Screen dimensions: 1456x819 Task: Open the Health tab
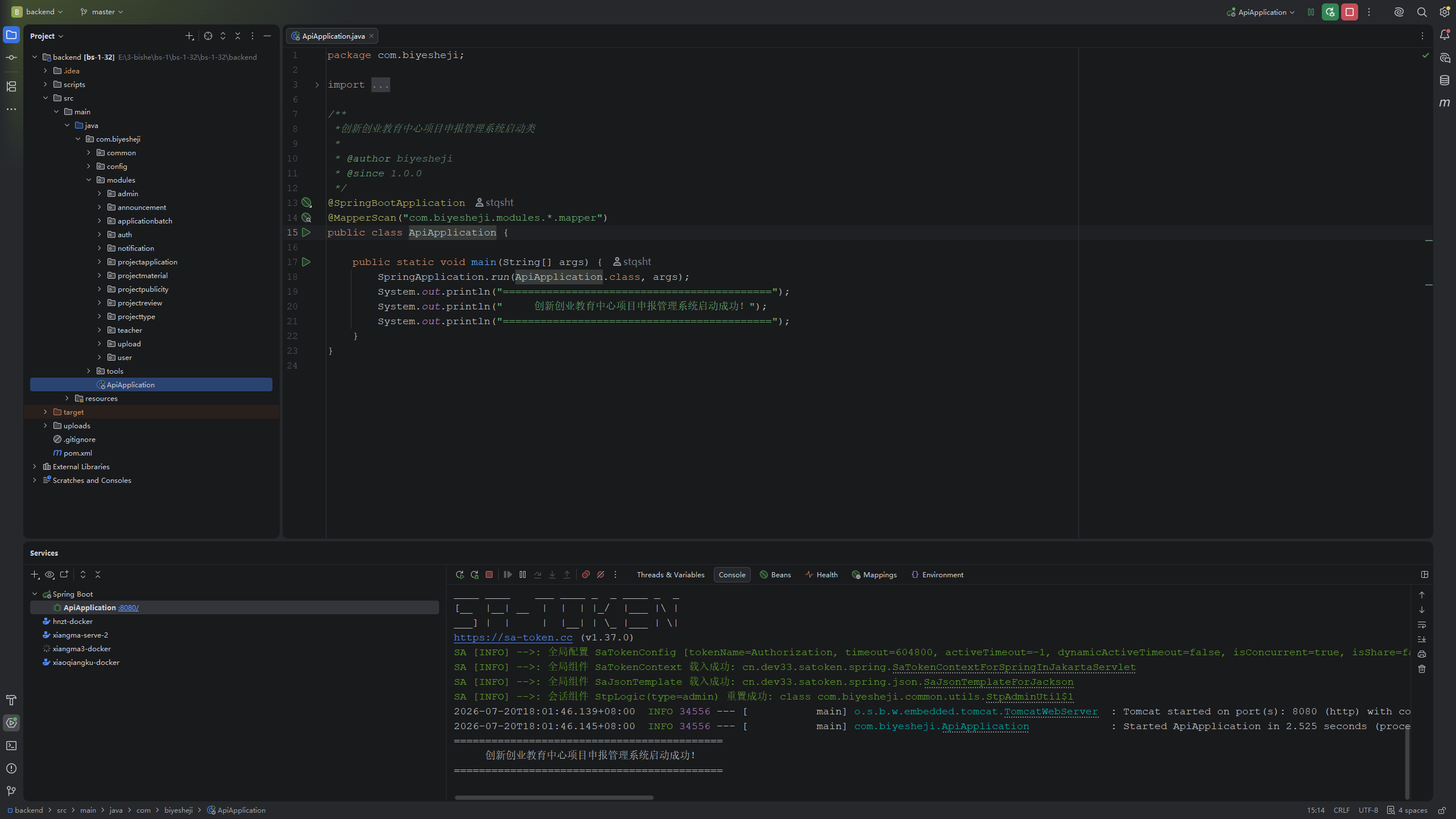coord(821,574)
